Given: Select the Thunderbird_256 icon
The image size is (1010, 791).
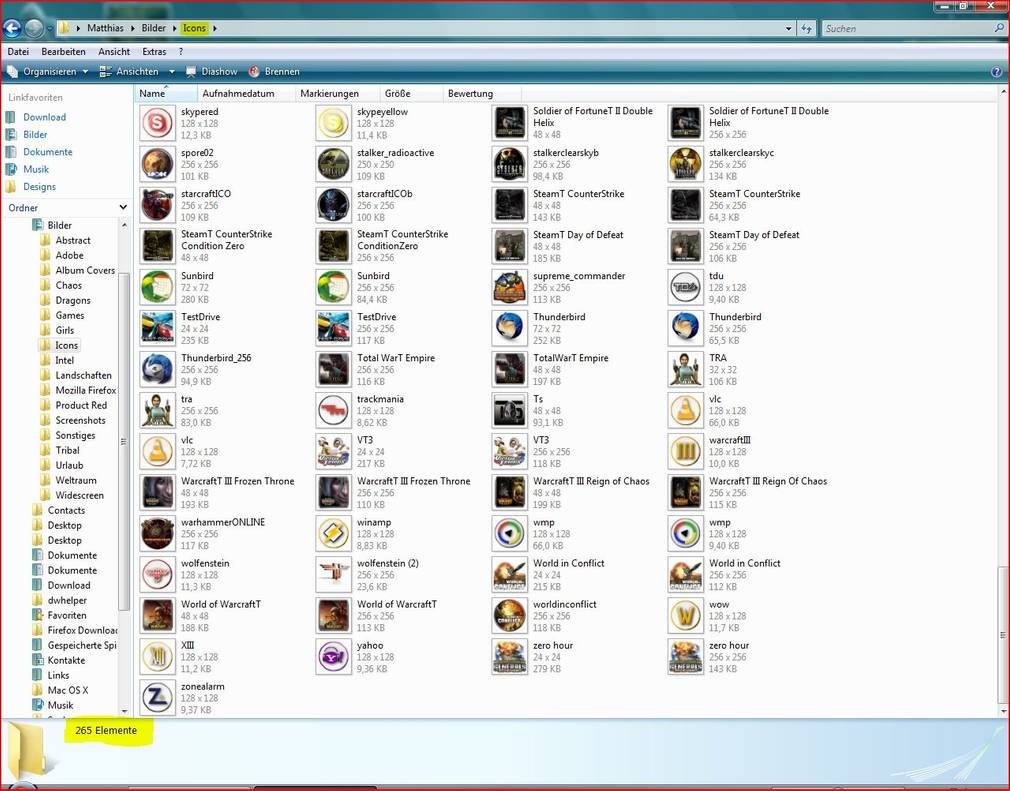Looking at the screenshot, I should tap(158, 370).
